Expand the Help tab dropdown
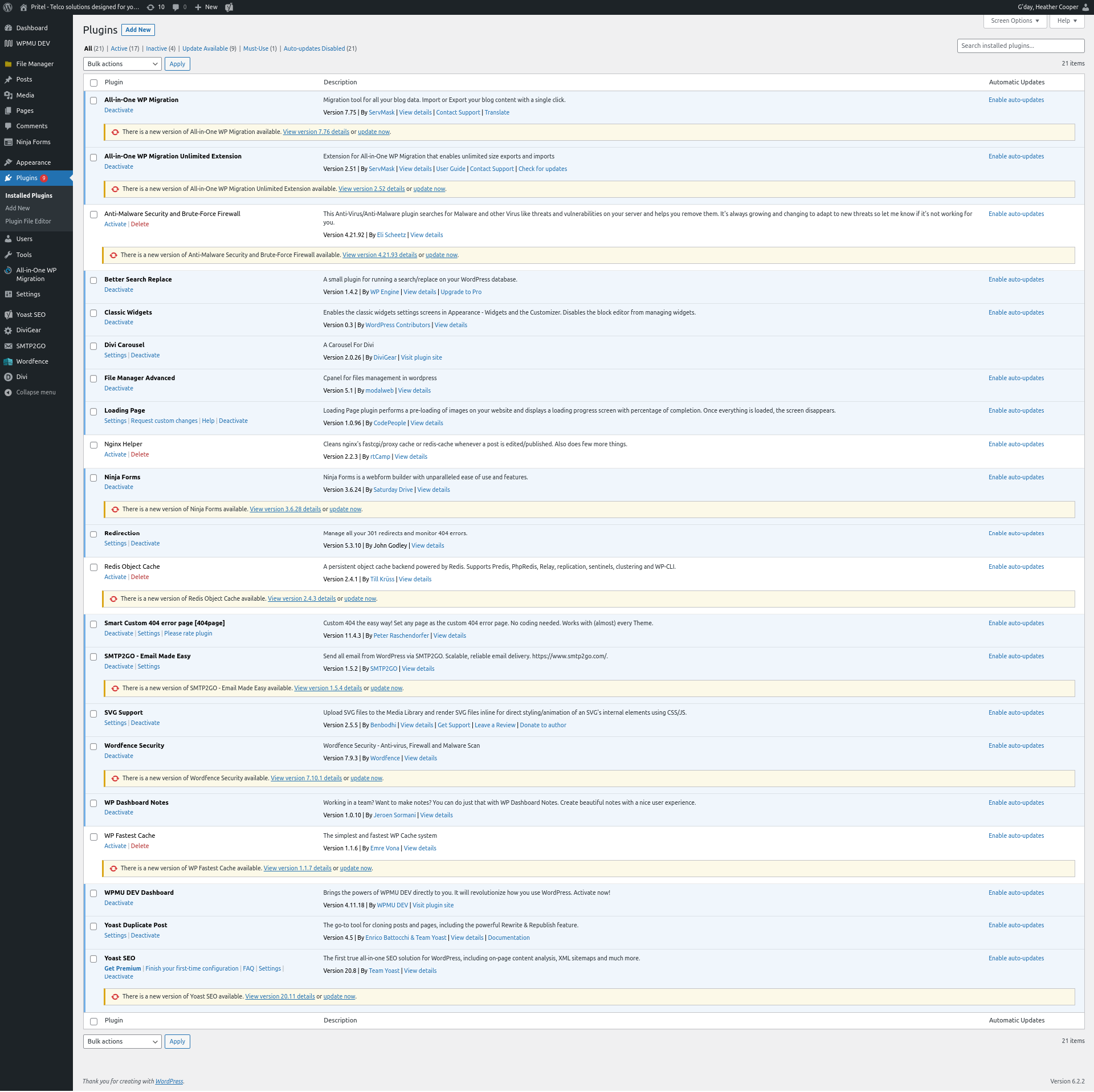The width and height of the screenshot is (1094, 1092). pyautogui.click(x=1067, y=21)
